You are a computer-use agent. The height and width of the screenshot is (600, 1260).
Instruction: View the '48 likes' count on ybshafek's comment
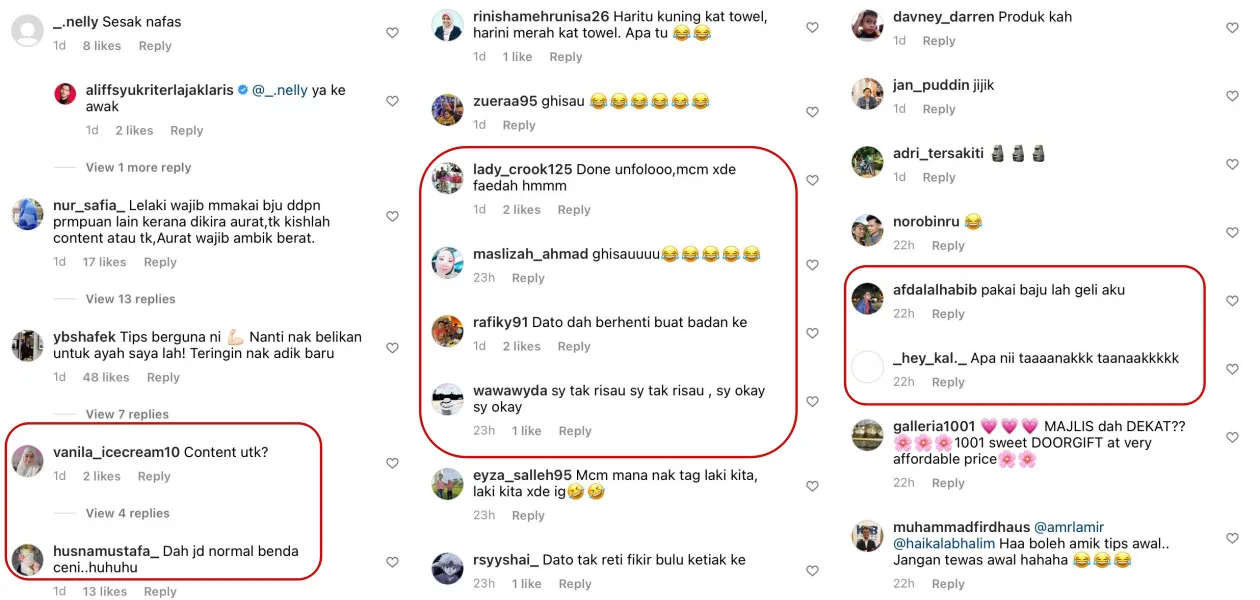coord(106,377)
